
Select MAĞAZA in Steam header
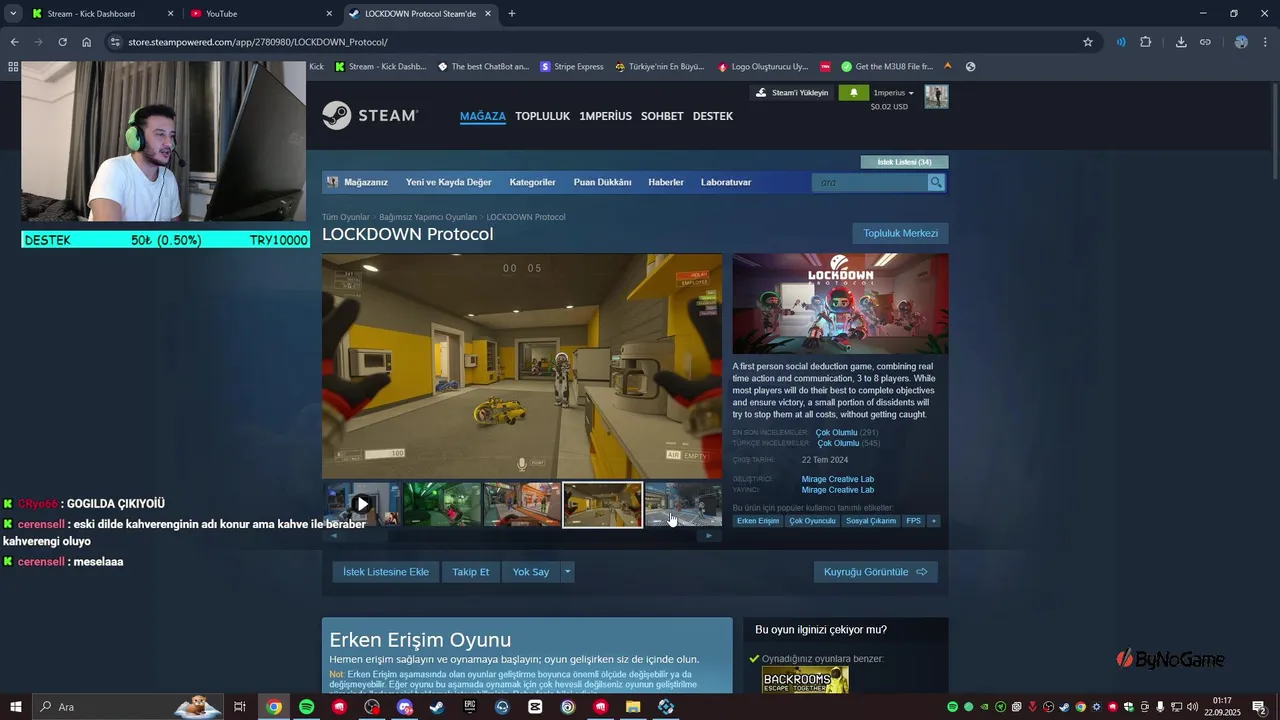483,116
